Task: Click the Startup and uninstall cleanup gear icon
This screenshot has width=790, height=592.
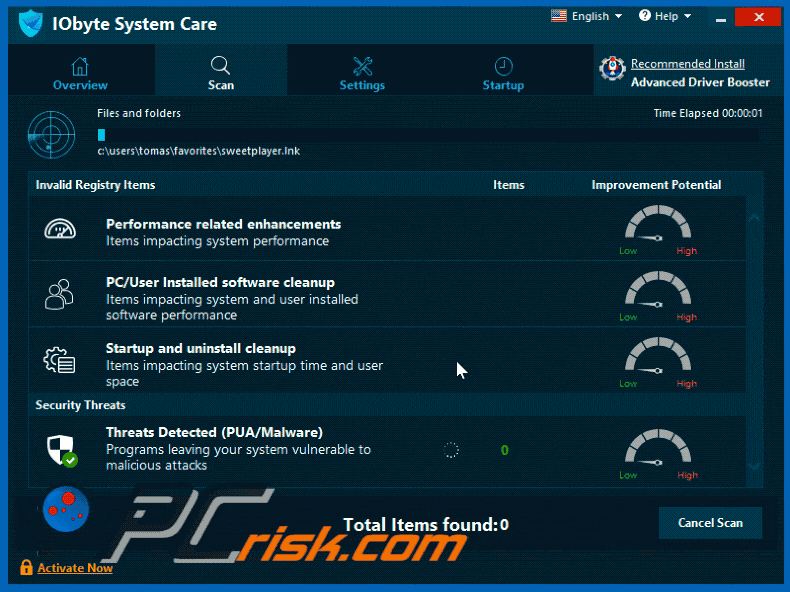Action: tap(59, 360)
